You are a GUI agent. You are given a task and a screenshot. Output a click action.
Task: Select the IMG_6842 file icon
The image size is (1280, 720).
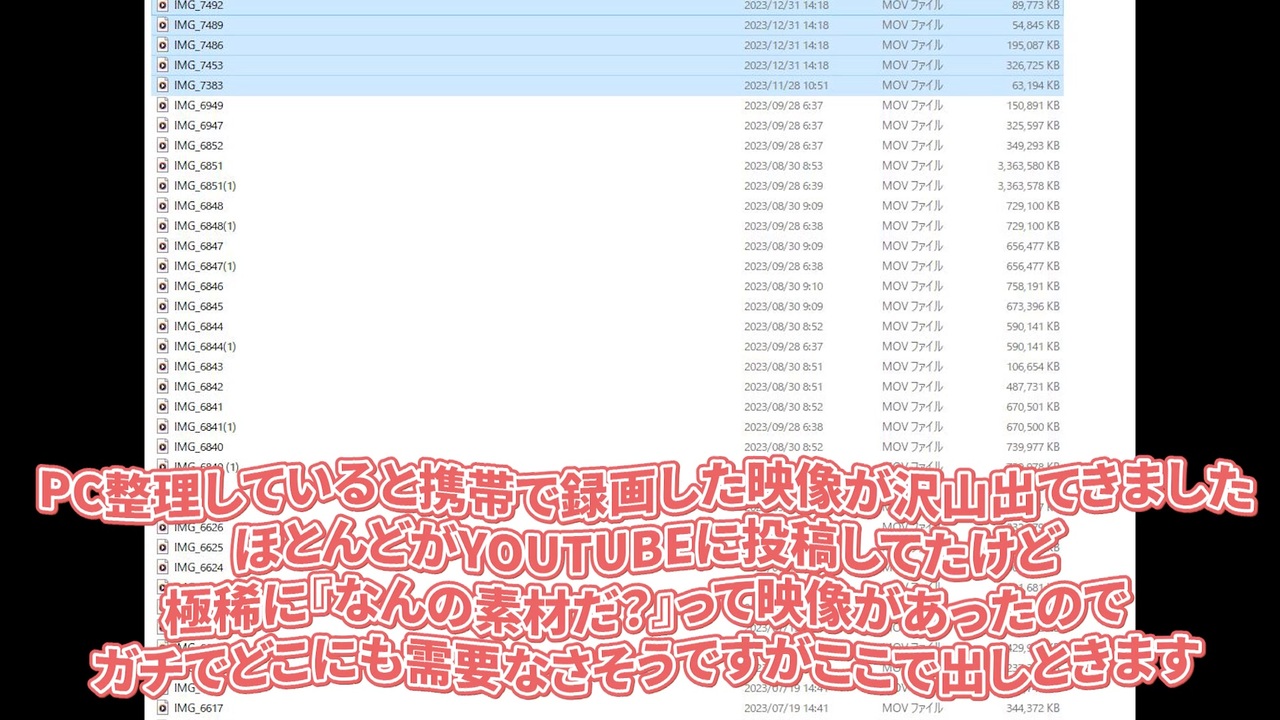tap(163, 386)
